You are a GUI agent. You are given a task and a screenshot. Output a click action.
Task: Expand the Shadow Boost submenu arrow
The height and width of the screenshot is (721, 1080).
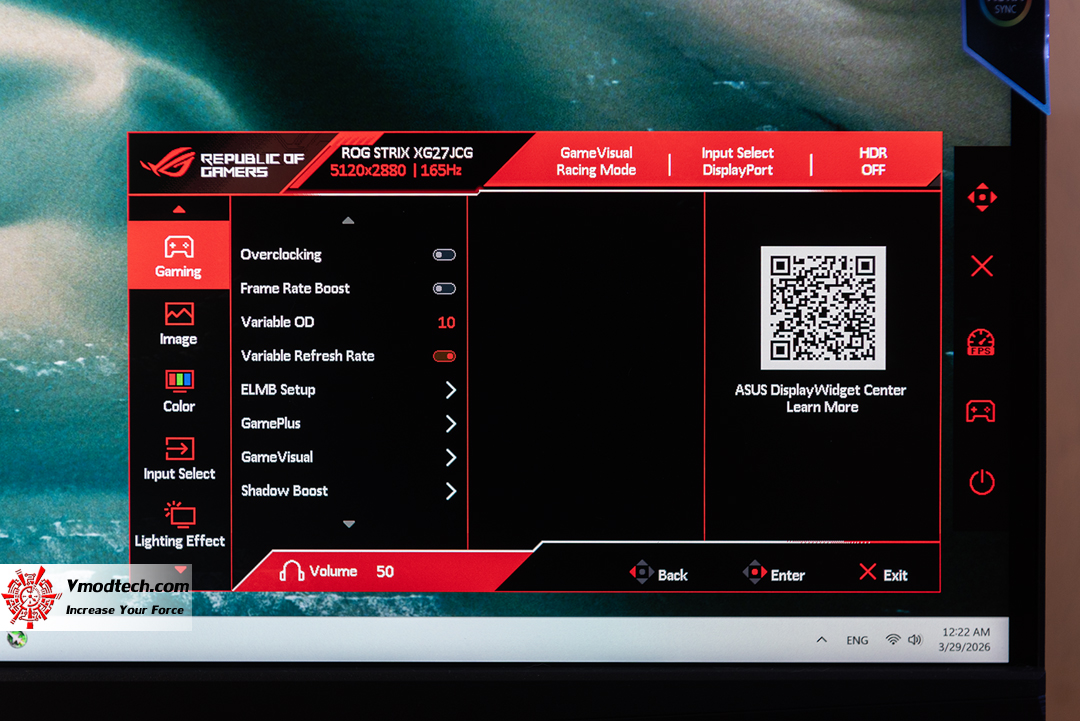tap(450, 491)
